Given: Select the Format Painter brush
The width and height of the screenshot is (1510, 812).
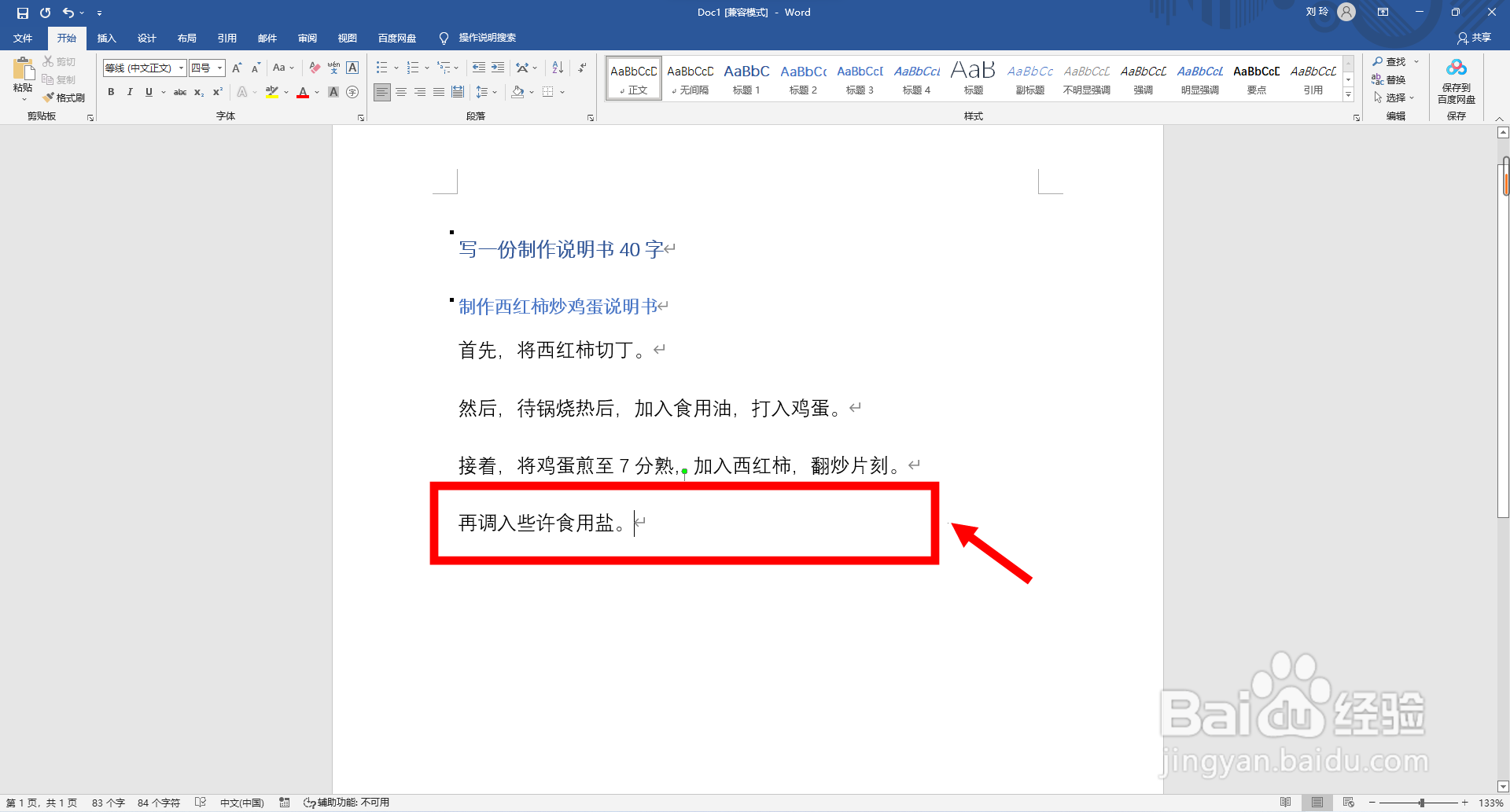Looking at the screenshot, I should tap(64, 97).
